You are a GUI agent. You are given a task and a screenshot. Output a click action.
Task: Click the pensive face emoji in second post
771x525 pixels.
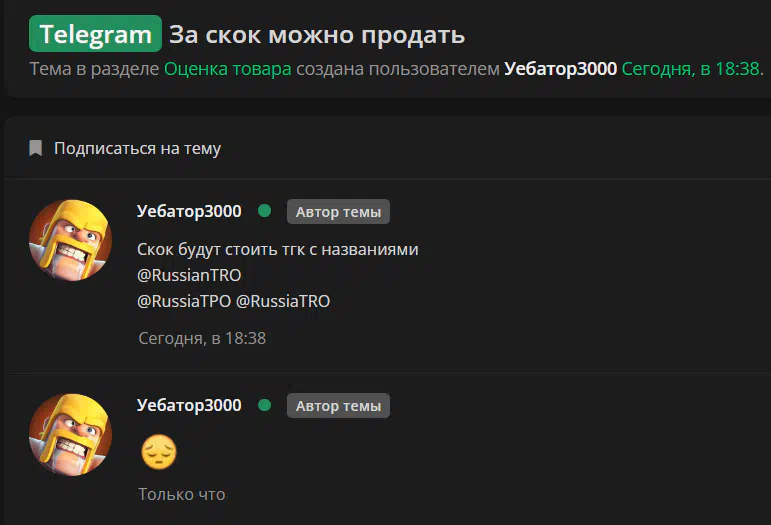coord(159,452)
